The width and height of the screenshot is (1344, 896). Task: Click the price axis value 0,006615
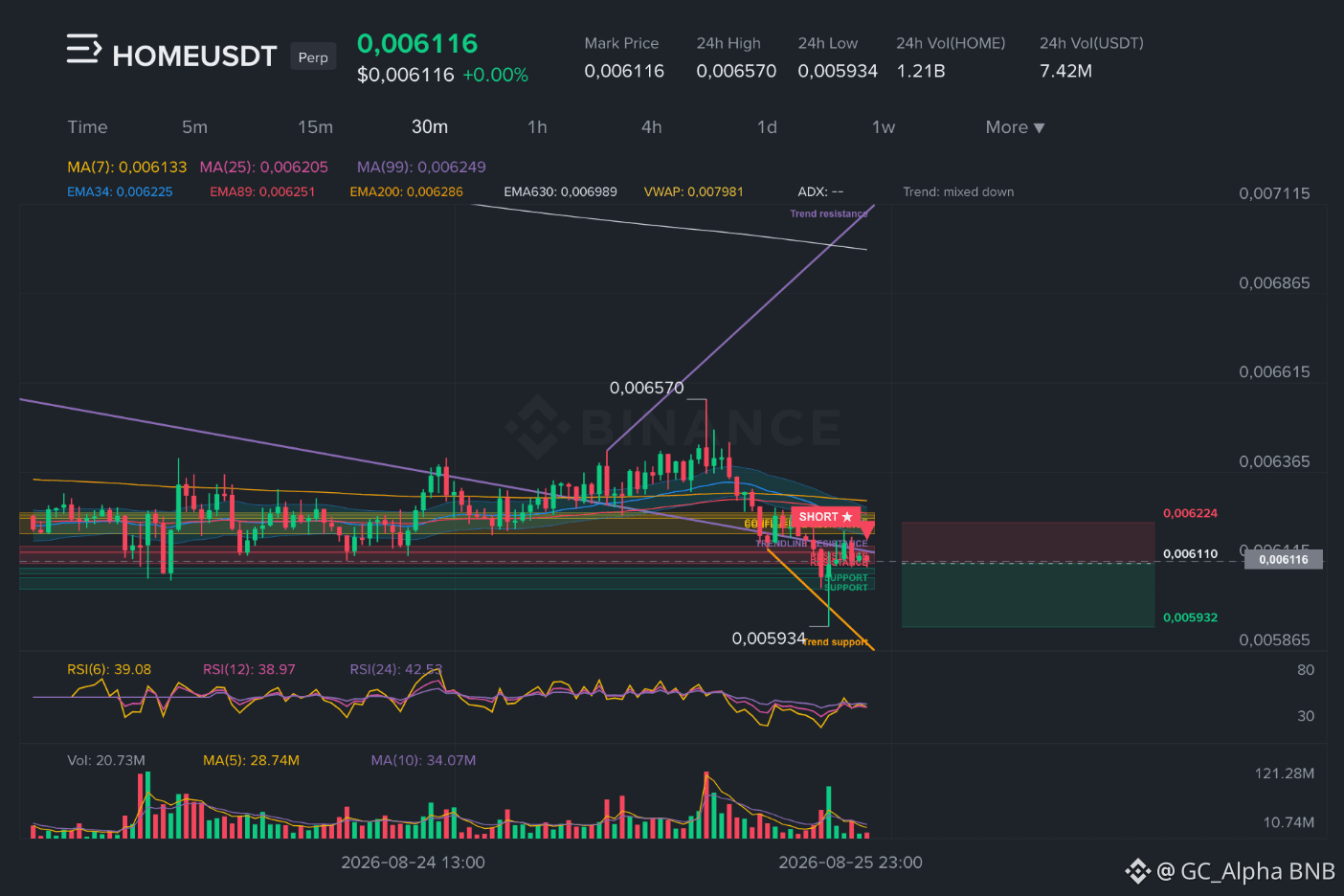(1274, 372)
